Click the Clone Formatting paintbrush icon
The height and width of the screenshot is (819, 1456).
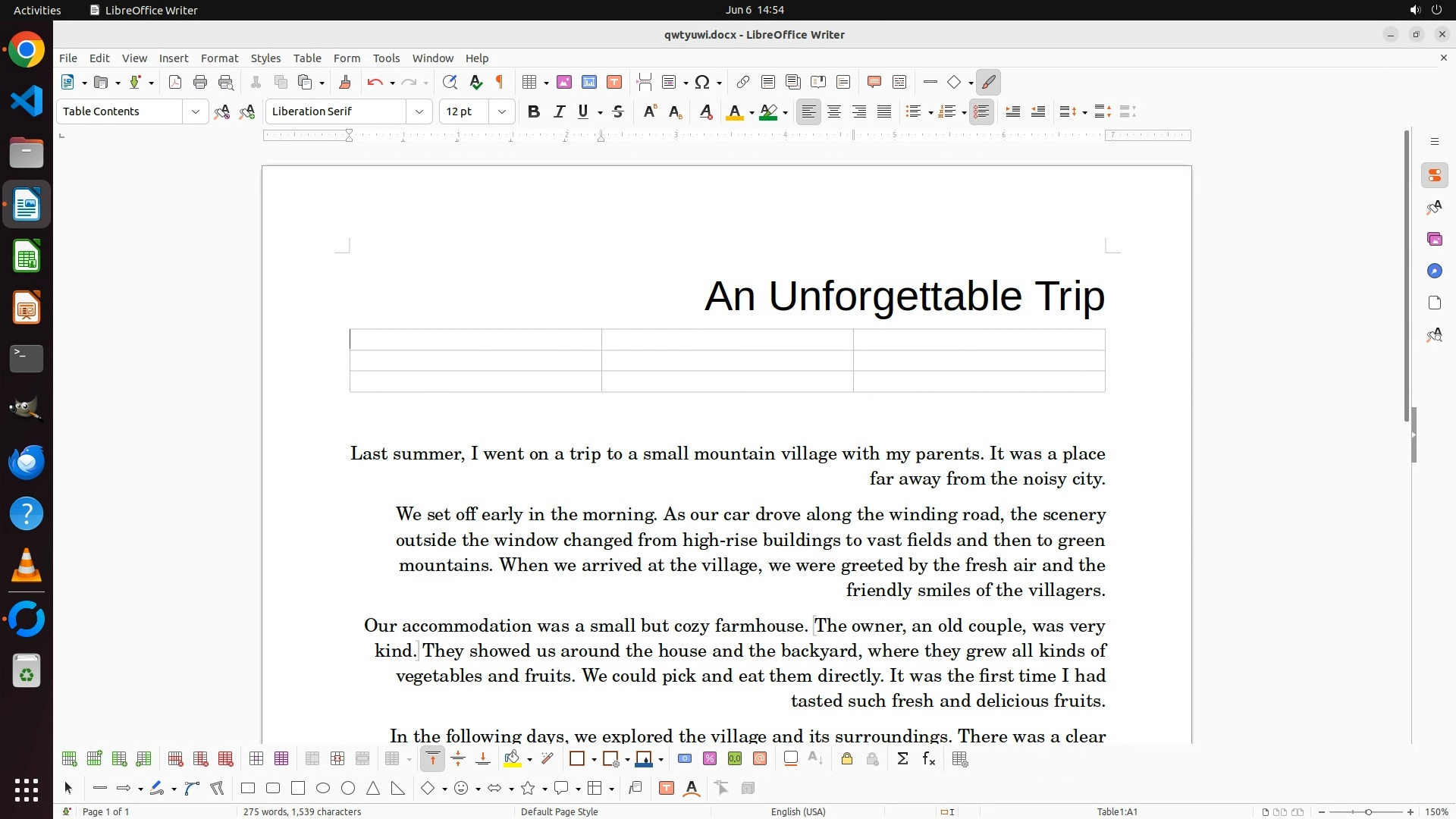click(x=345, y=82)
